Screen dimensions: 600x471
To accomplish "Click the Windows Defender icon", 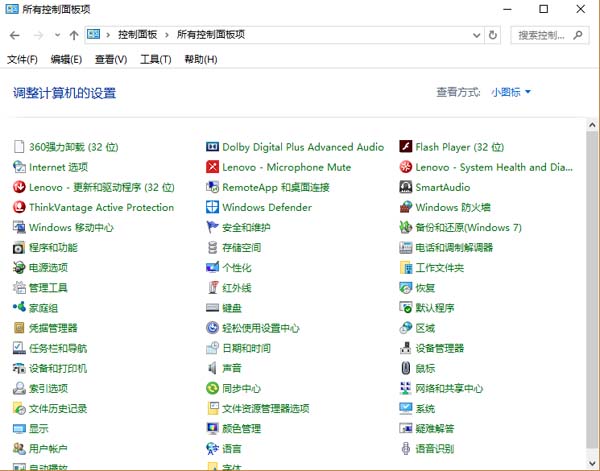I will (x=212, y=207).
